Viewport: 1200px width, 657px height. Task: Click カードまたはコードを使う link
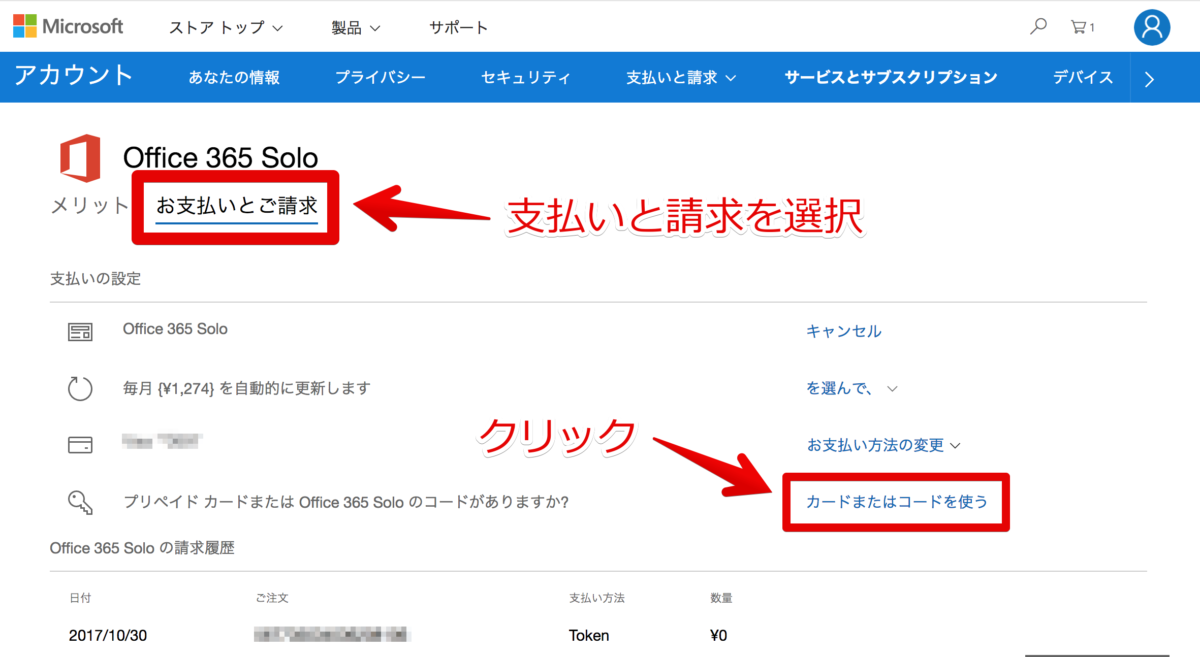tap(897, 501)
